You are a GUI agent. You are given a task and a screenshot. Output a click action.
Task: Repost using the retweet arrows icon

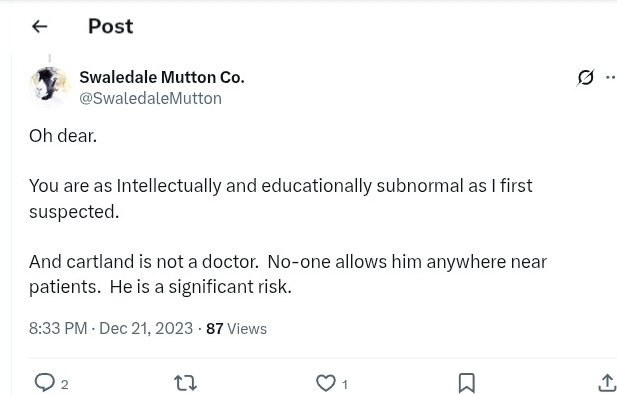[x=185, y=383]
